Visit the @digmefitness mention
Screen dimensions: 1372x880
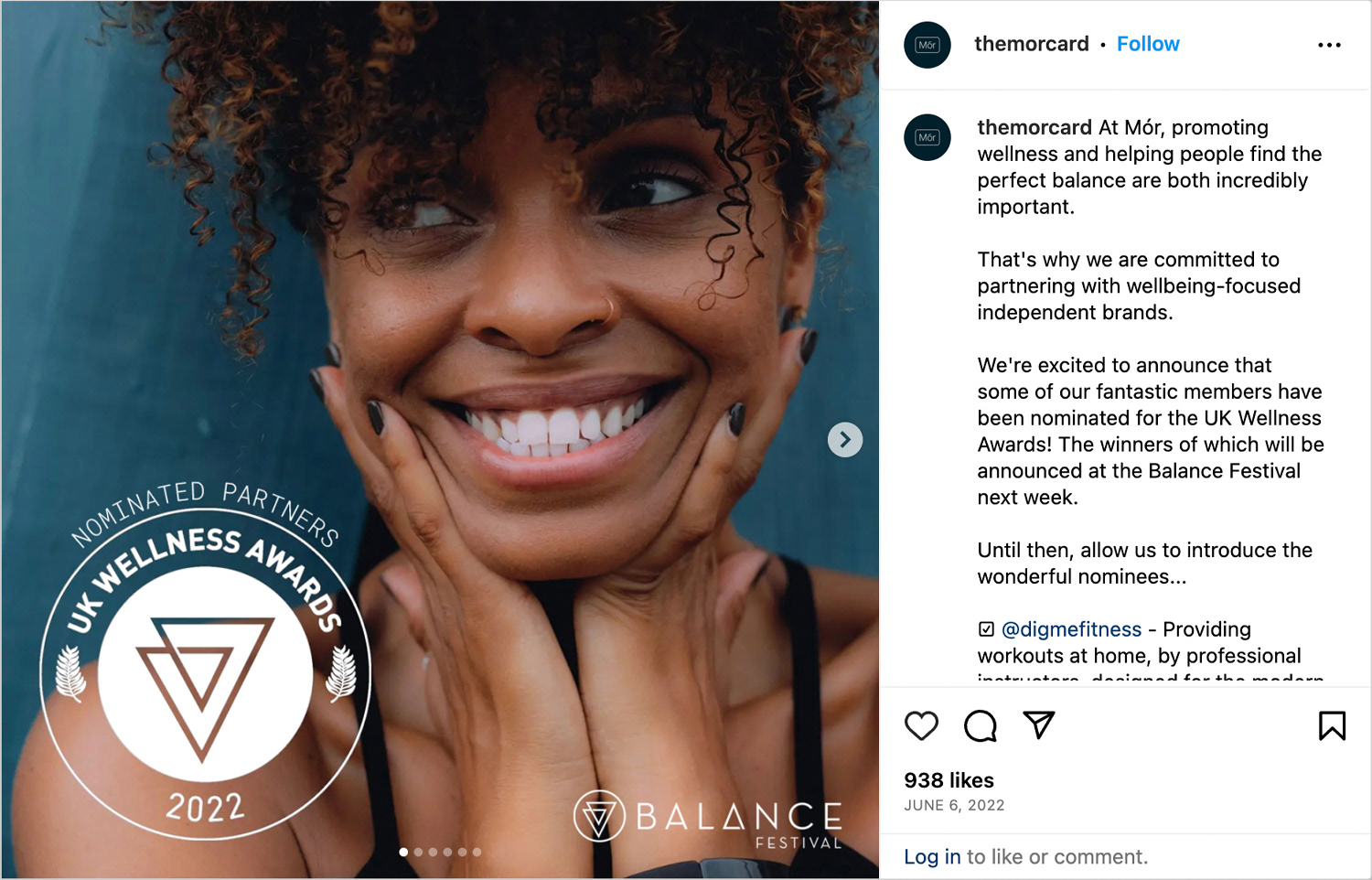[x=1071, y=629]
